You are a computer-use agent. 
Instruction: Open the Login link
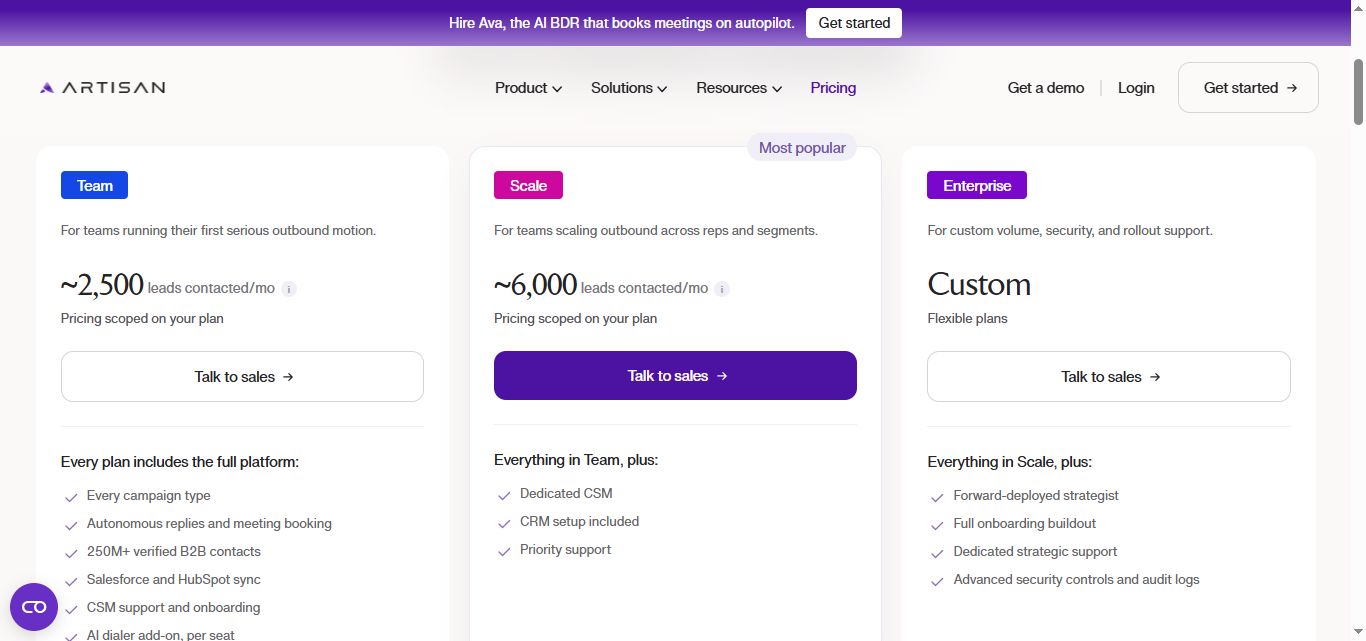1136,88
